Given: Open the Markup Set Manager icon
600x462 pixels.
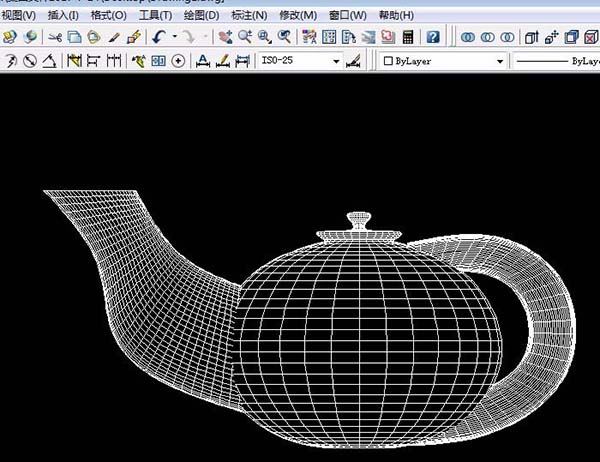Looking at the screenshot, I should coord(388,37).
